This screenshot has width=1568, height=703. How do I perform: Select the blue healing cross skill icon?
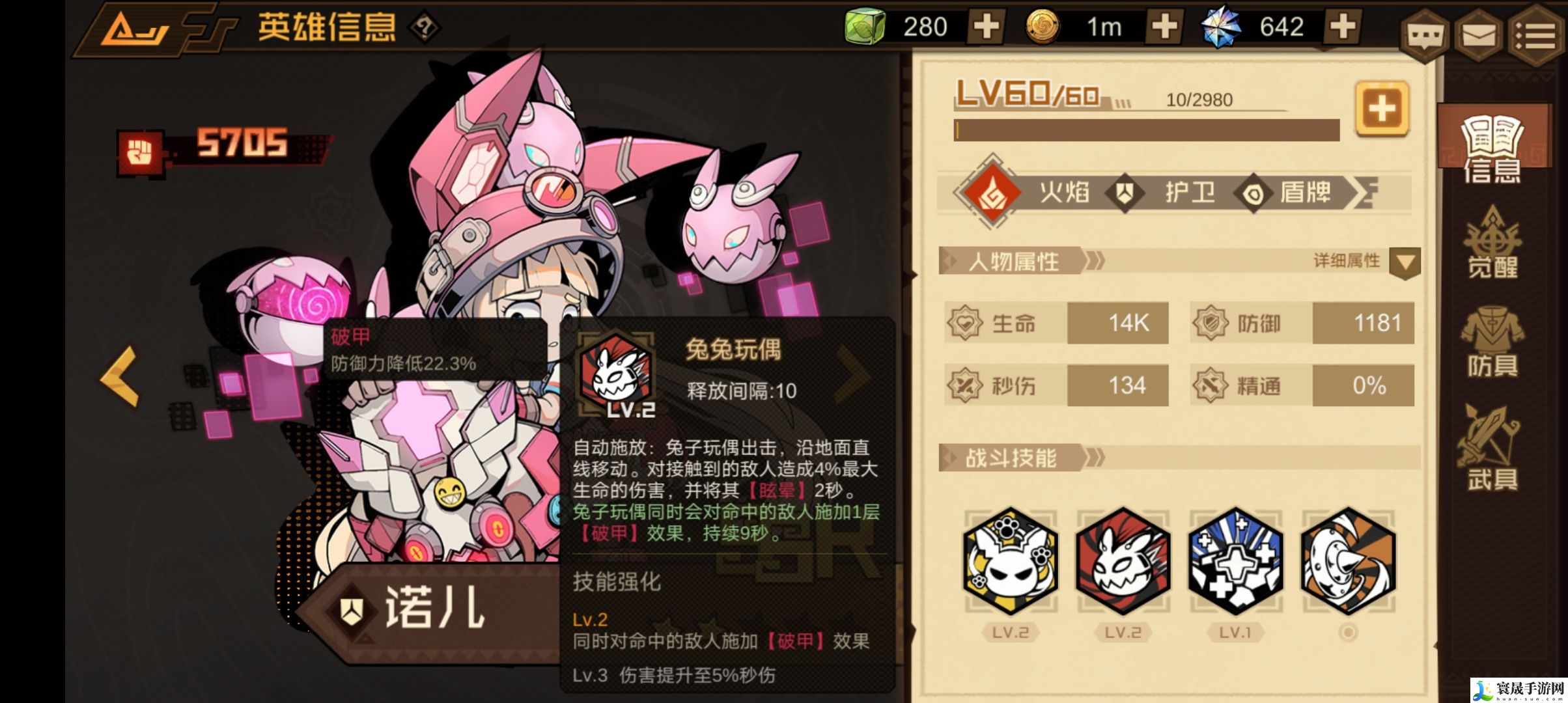click(x=1235, y=561)
